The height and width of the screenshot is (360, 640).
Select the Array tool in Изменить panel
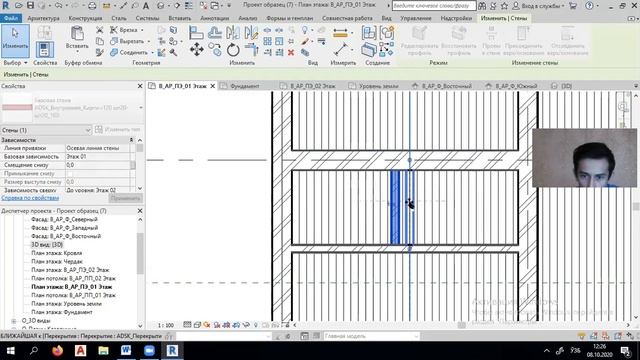pyautogui.click(x=267, y=41)
